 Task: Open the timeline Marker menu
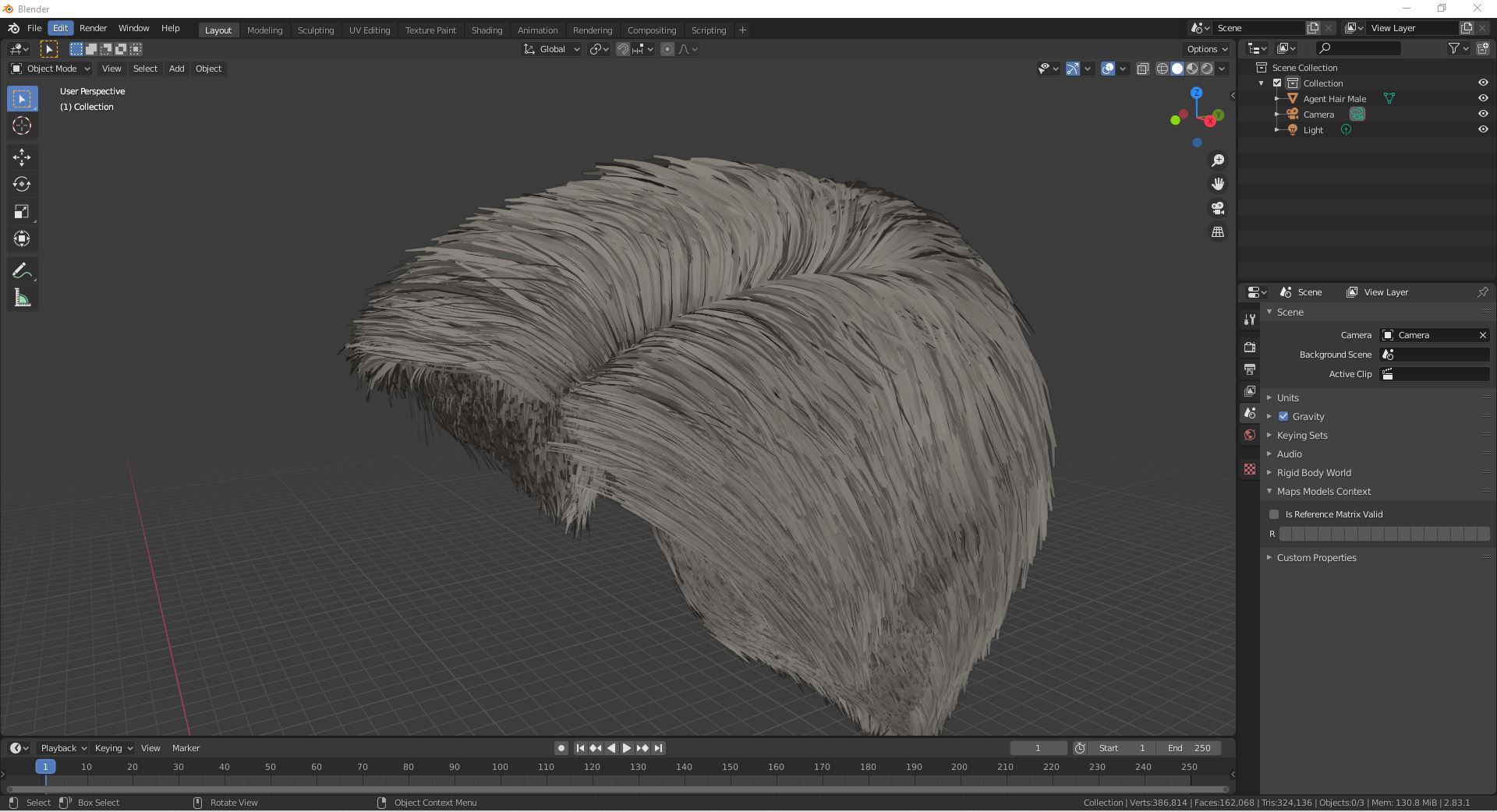[x=186, y=748]
